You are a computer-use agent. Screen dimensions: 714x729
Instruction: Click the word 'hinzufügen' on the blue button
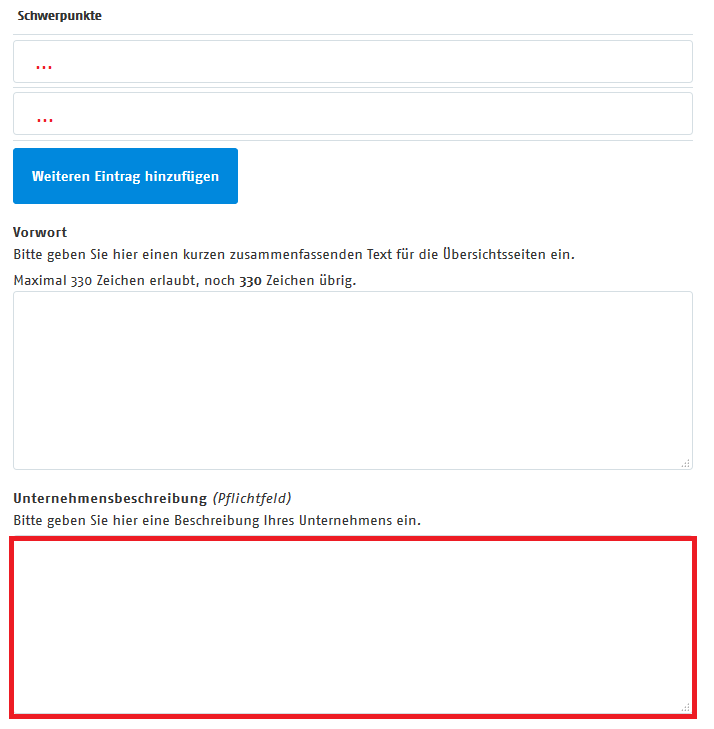point(182,177)
